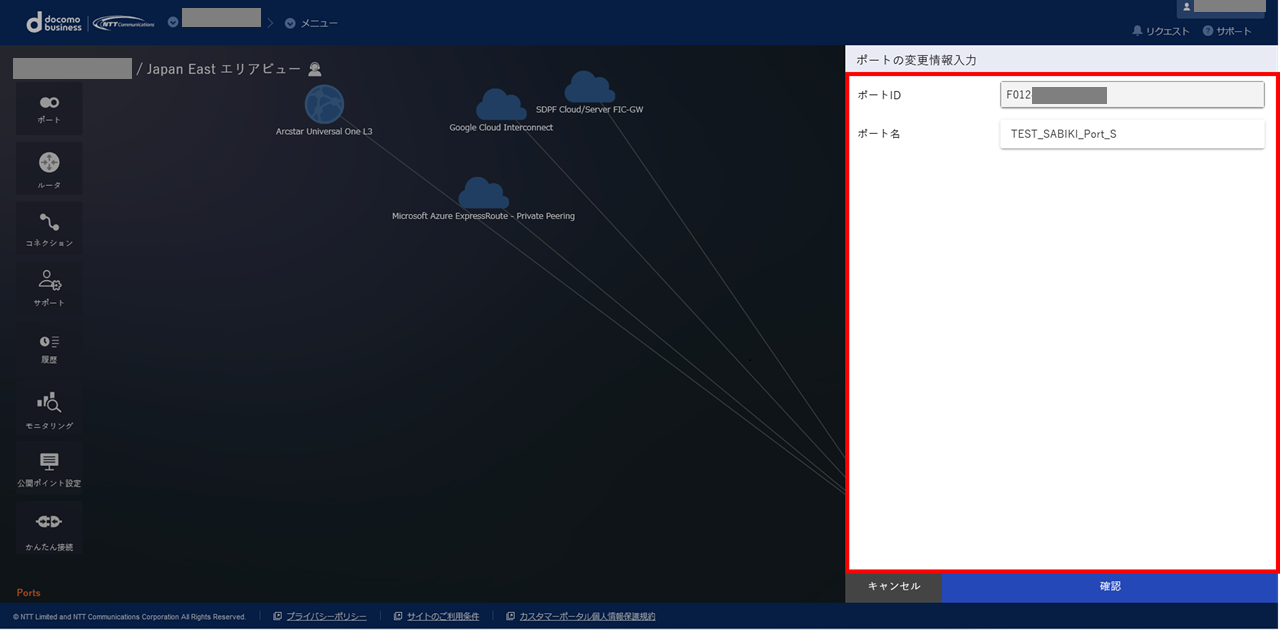Expand the メニュー dropdown in header

(312, 23)
